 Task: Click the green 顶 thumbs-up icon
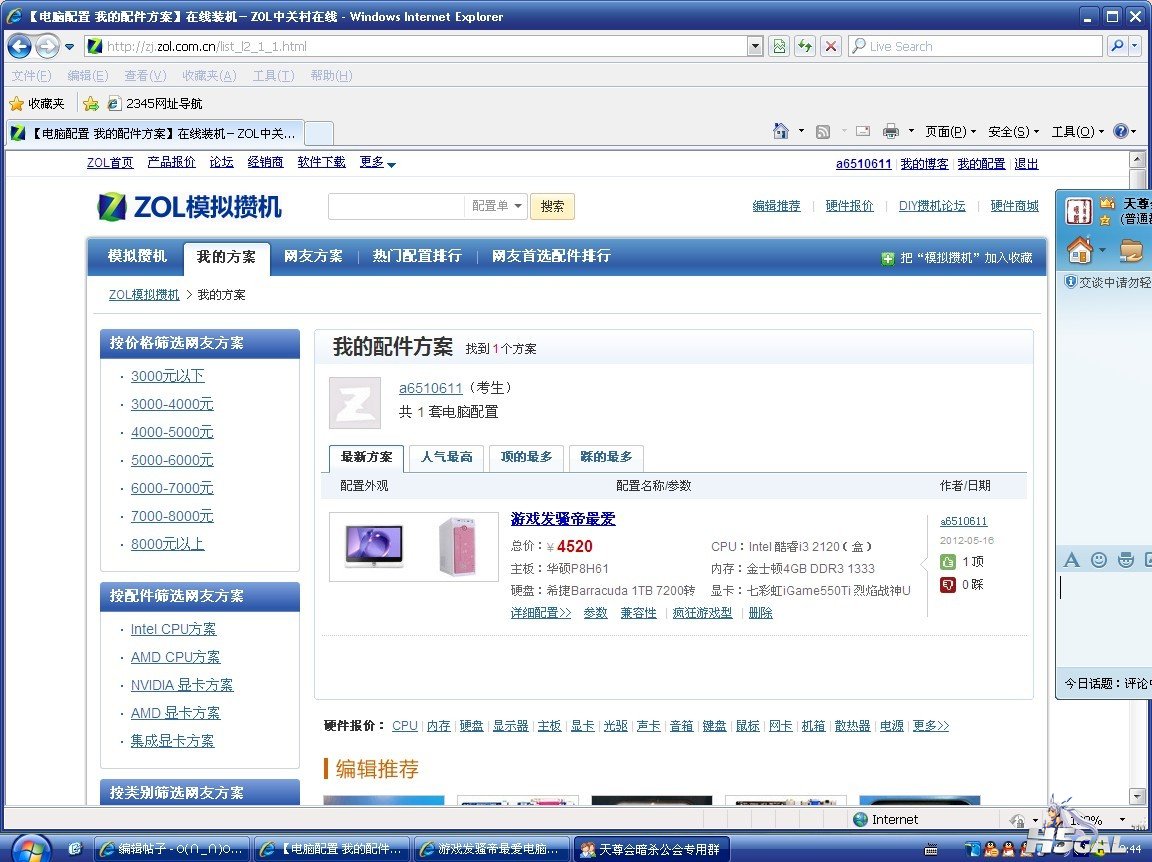click(948, 562)
